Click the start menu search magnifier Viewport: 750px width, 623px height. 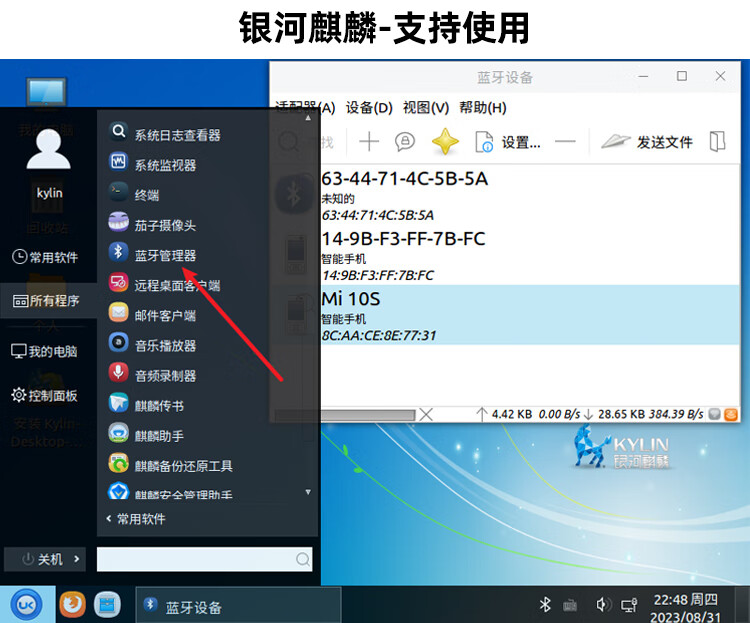click(x=303, y=559)
